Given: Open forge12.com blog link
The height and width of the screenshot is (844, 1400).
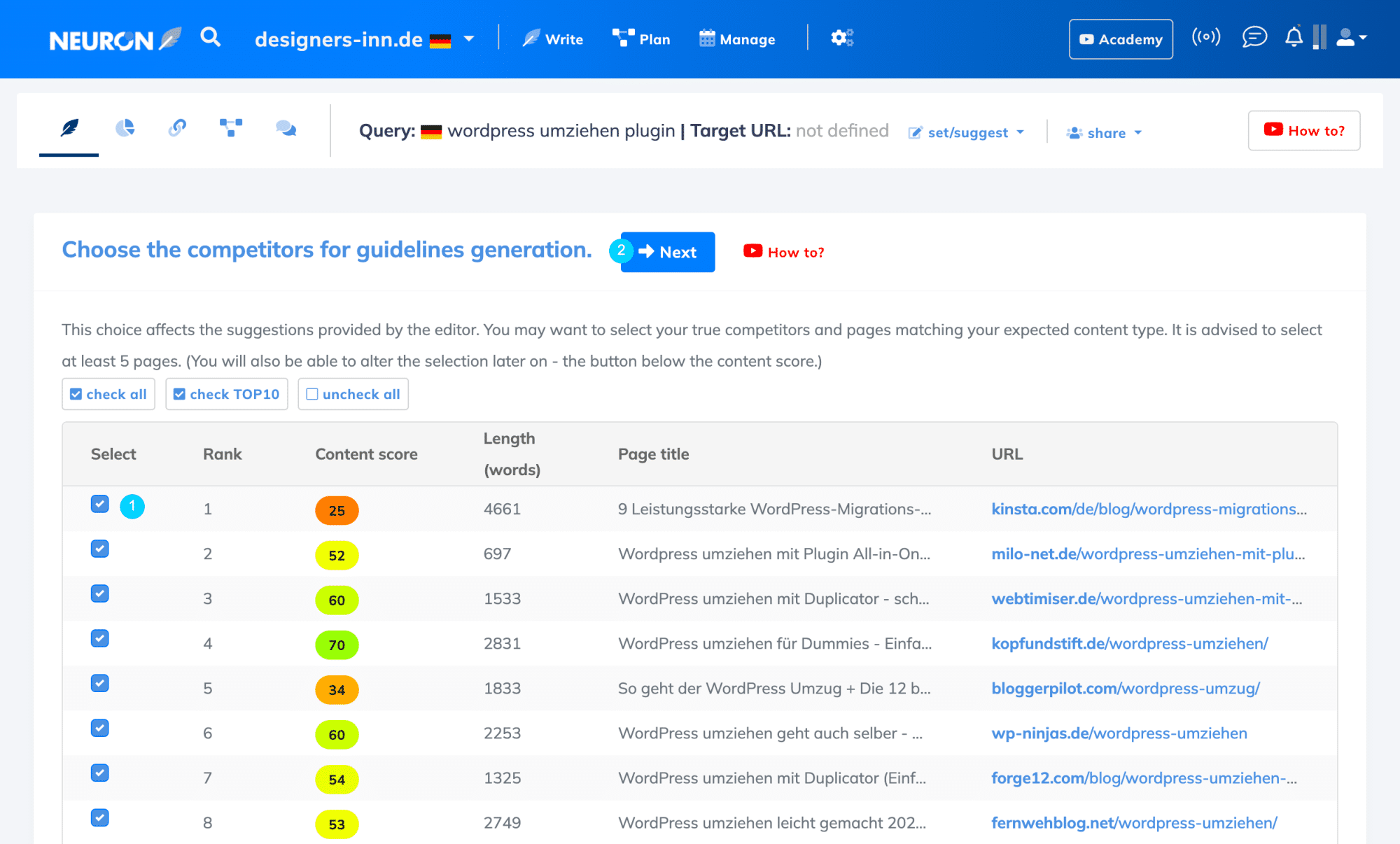Looking at the screenshot, I should click(x=1144, y=778).
